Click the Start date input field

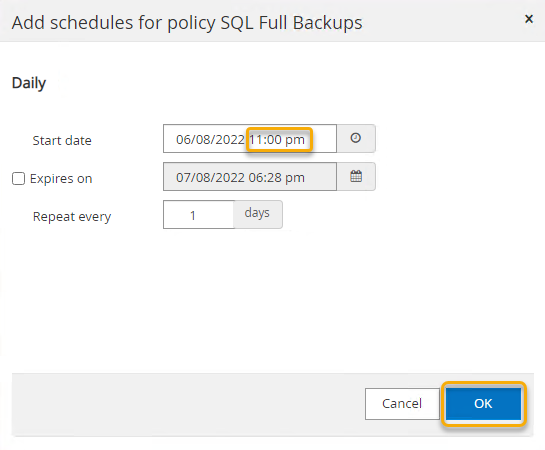point(250,139)
